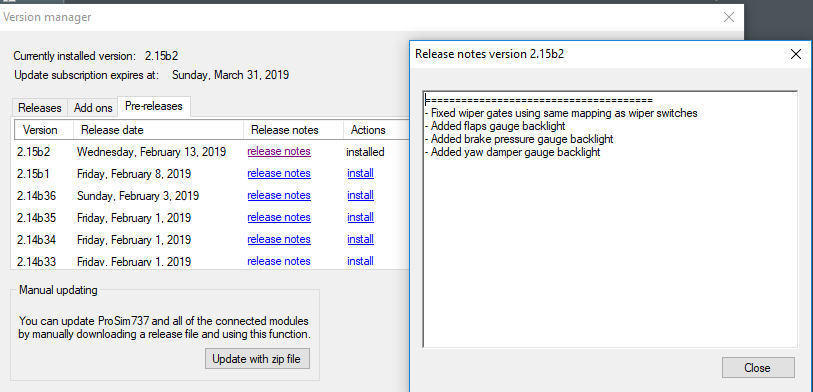Install version 2.15b1

pos(360,173)
